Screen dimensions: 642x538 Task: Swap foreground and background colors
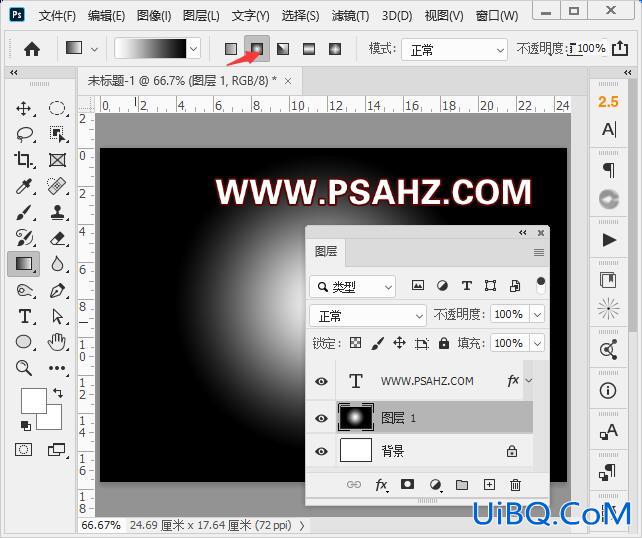58,393
